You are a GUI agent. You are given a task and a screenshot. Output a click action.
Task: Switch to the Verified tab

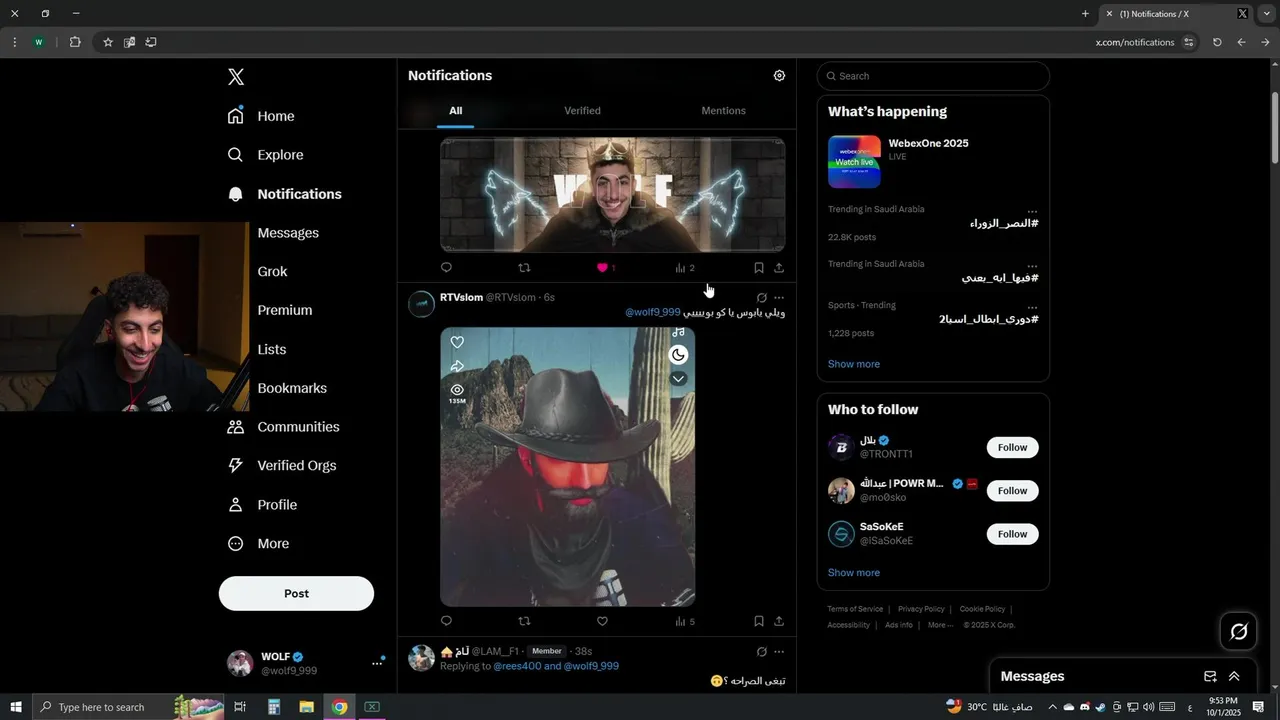(582, 111)
